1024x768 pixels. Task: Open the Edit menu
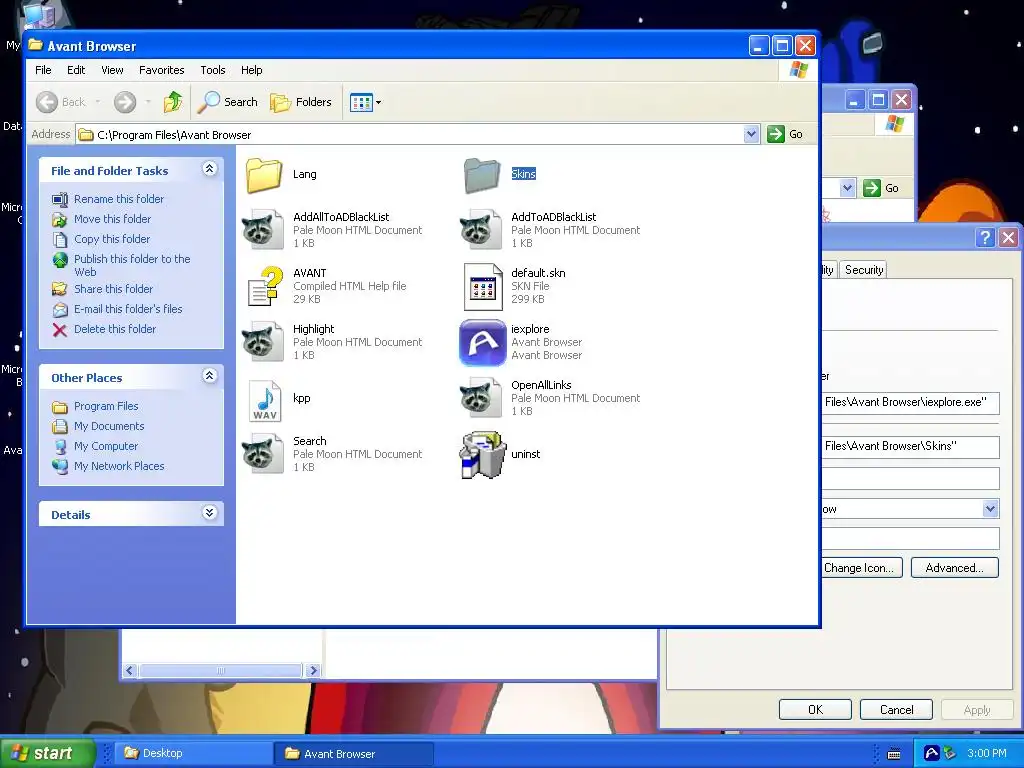click(x=76, y=70)
